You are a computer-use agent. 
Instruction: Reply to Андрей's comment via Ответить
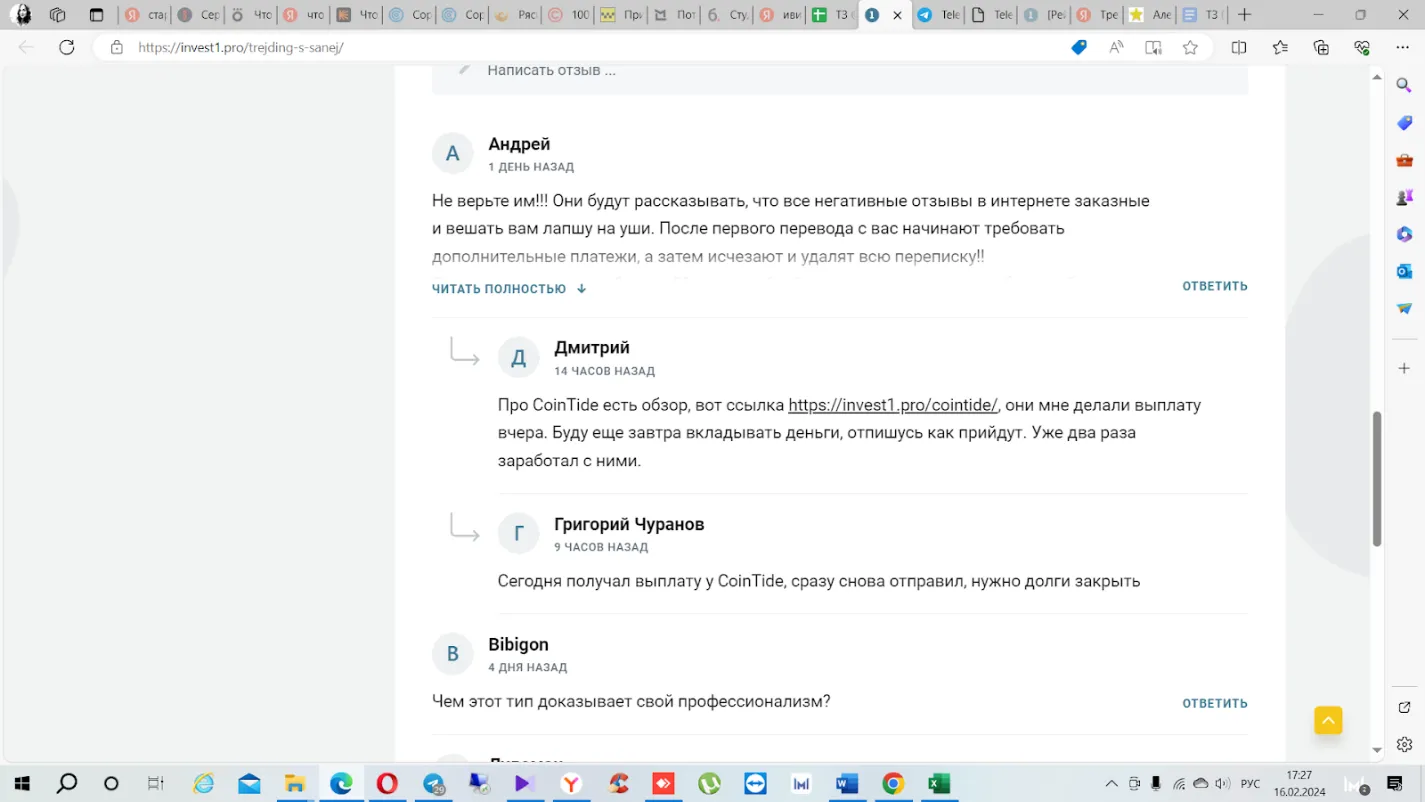(x=1215, y=286)
